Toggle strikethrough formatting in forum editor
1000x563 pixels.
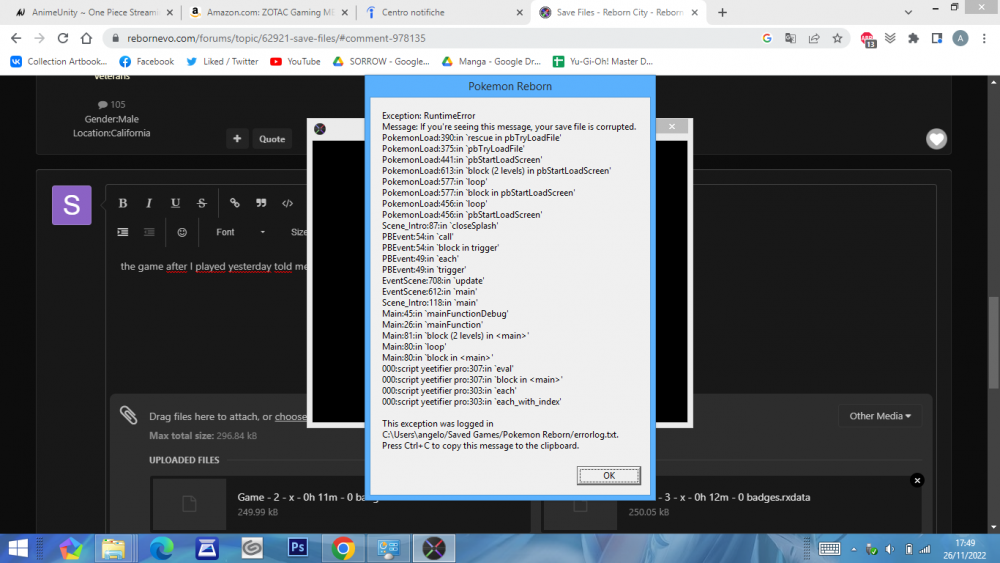pyautogui.click(x=202, y=203)
